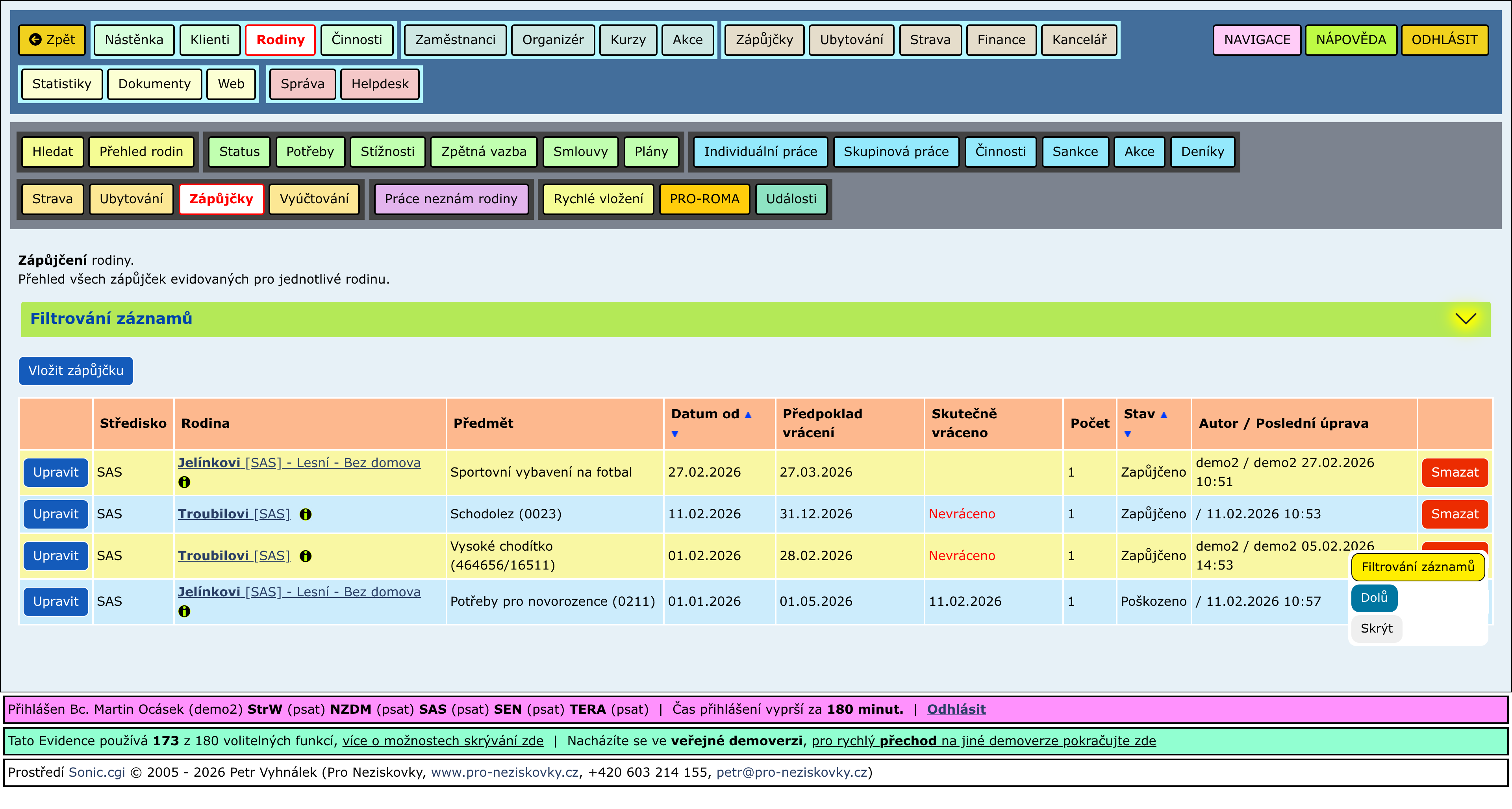Open the Filtrování záznamů panel header

tap(111, 319)
